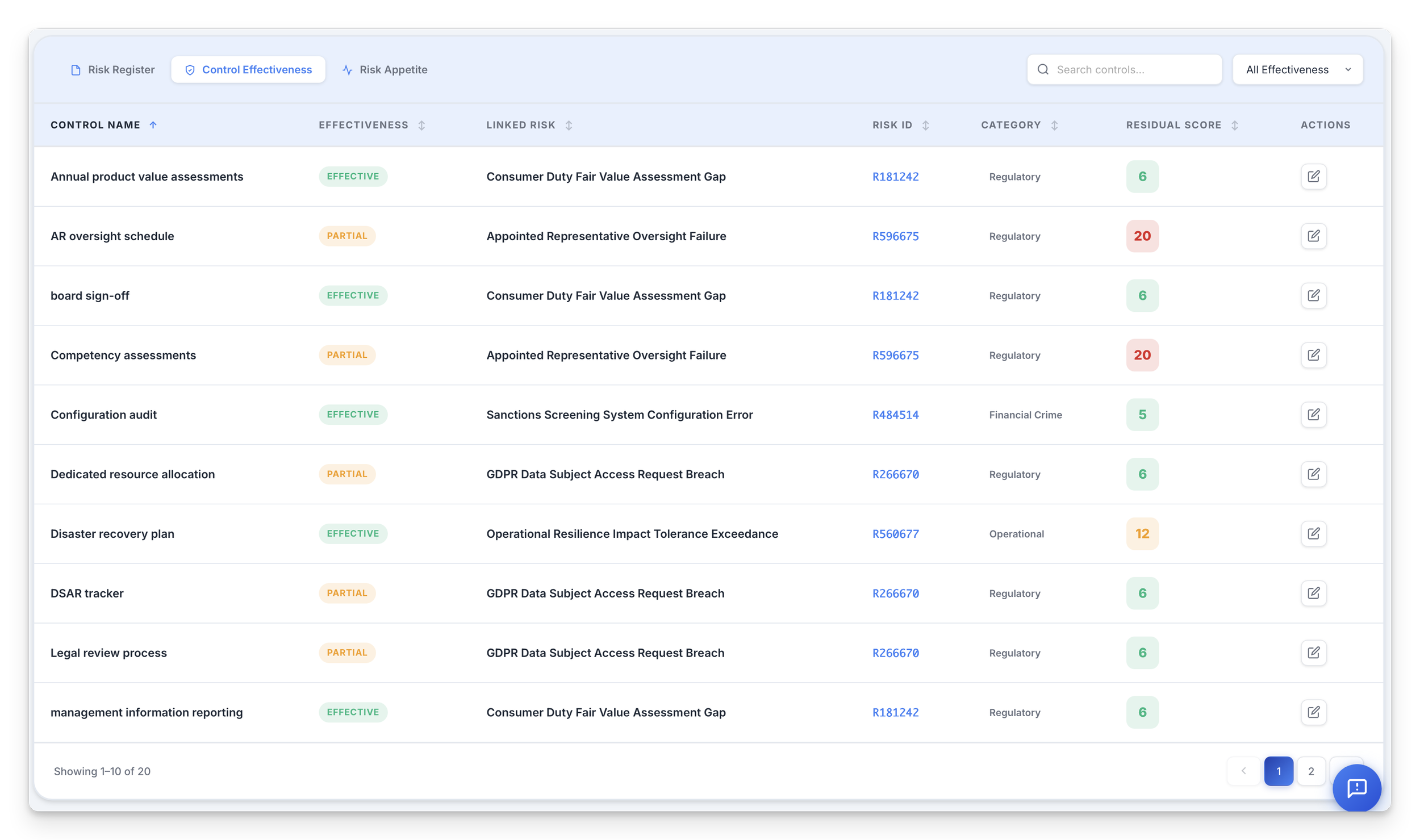Open the chat bubble in the bottom corner

point(1357,788)
